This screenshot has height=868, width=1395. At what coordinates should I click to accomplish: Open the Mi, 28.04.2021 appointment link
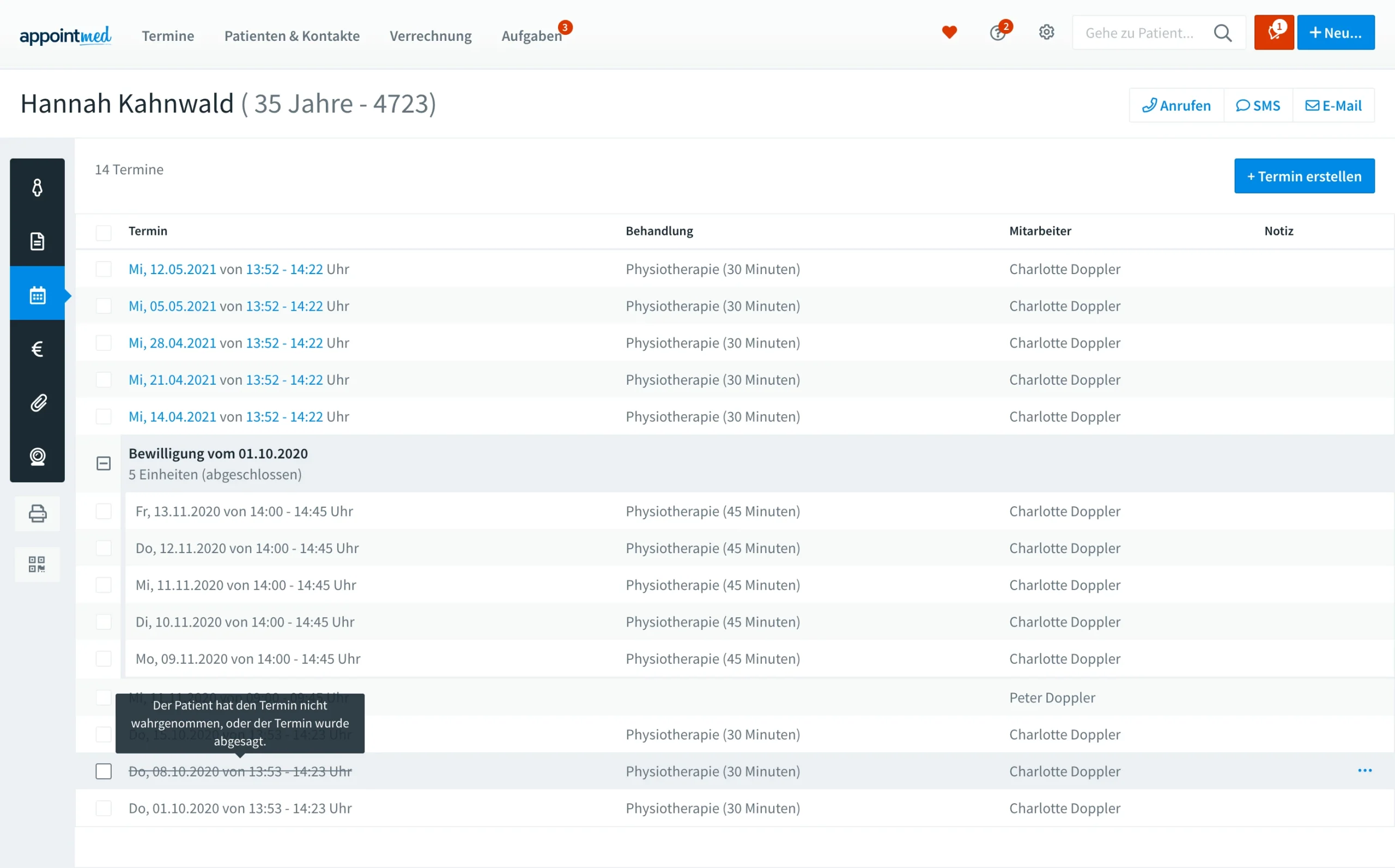point(172,343)
